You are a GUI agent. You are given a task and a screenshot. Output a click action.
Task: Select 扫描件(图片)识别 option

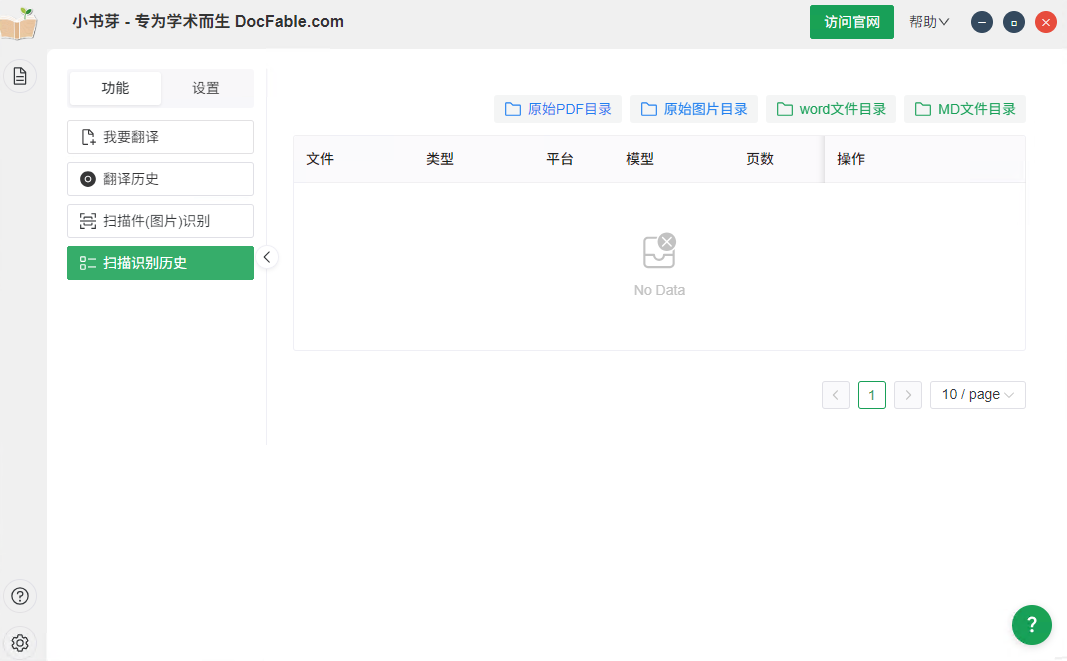click(160, 221)
